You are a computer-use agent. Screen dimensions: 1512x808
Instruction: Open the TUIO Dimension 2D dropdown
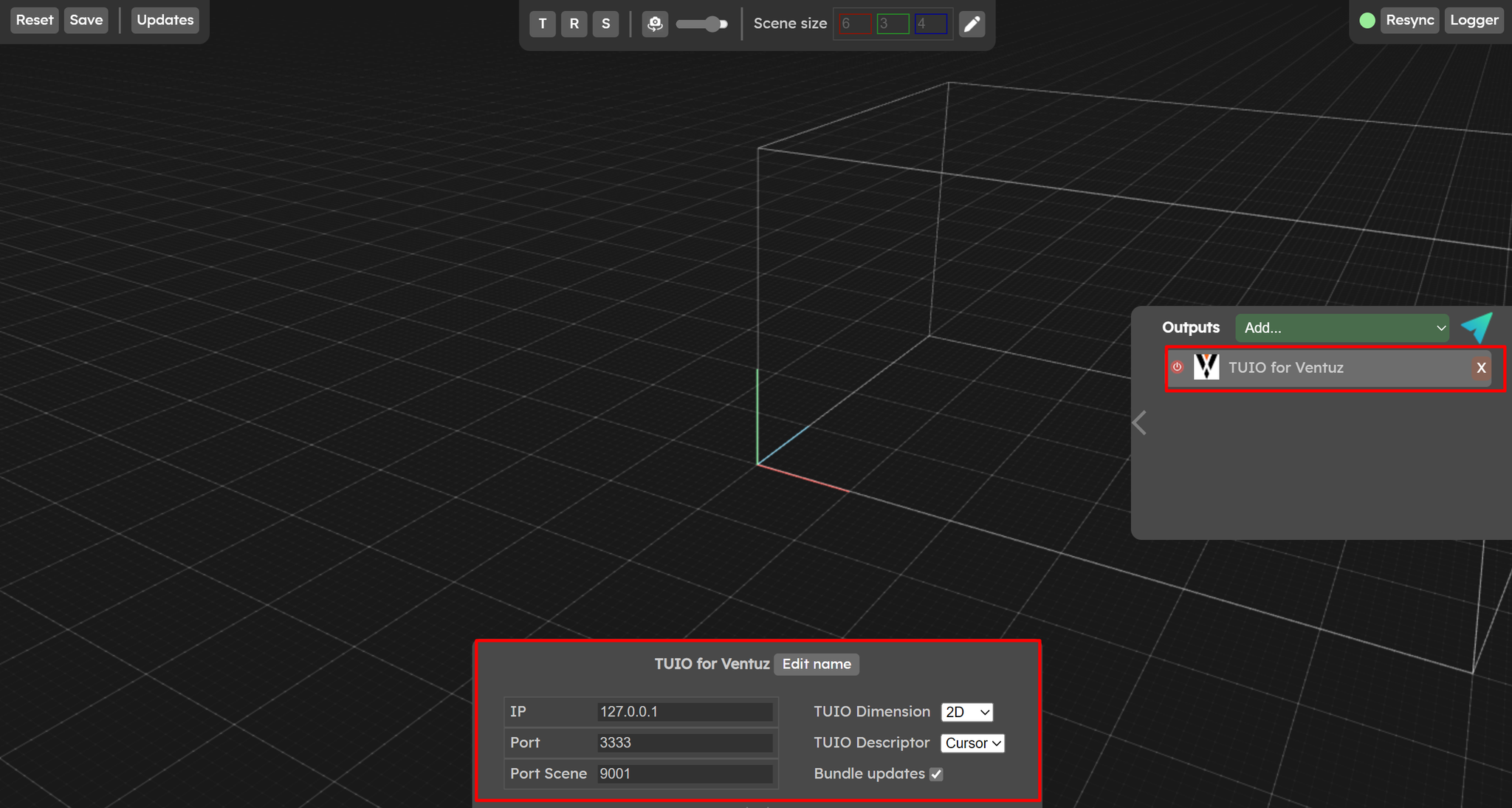[x=966, y=712]
